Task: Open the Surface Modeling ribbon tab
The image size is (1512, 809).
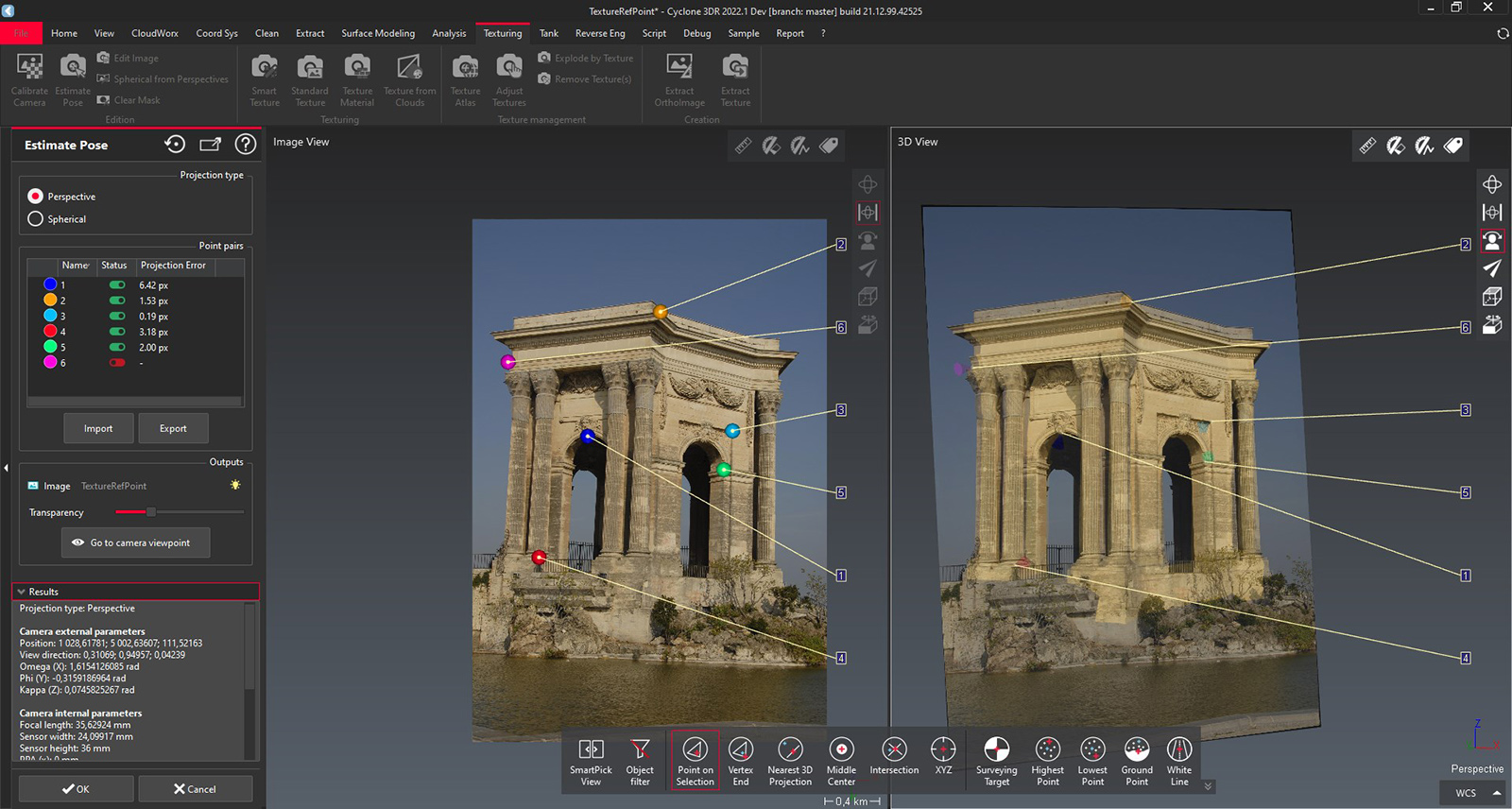Action: tap(378, 33)
